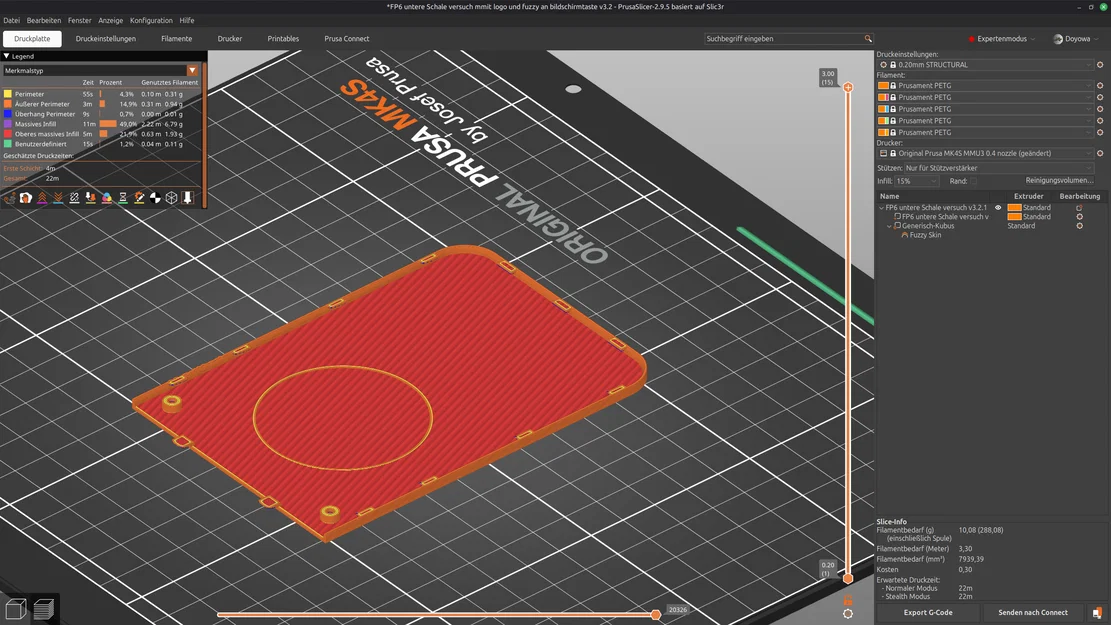Open Anzeige menu
The height and width of the screenshot is (625, 1111).
pyautogui.click(x=111, y=21)
